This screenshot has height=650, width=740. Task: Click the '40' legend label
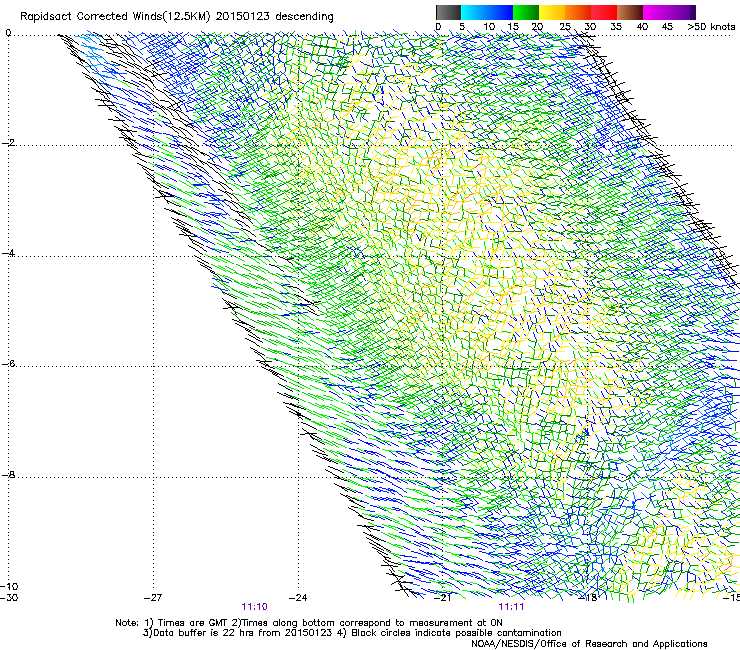pyautogui.click(x=642, y=27)
